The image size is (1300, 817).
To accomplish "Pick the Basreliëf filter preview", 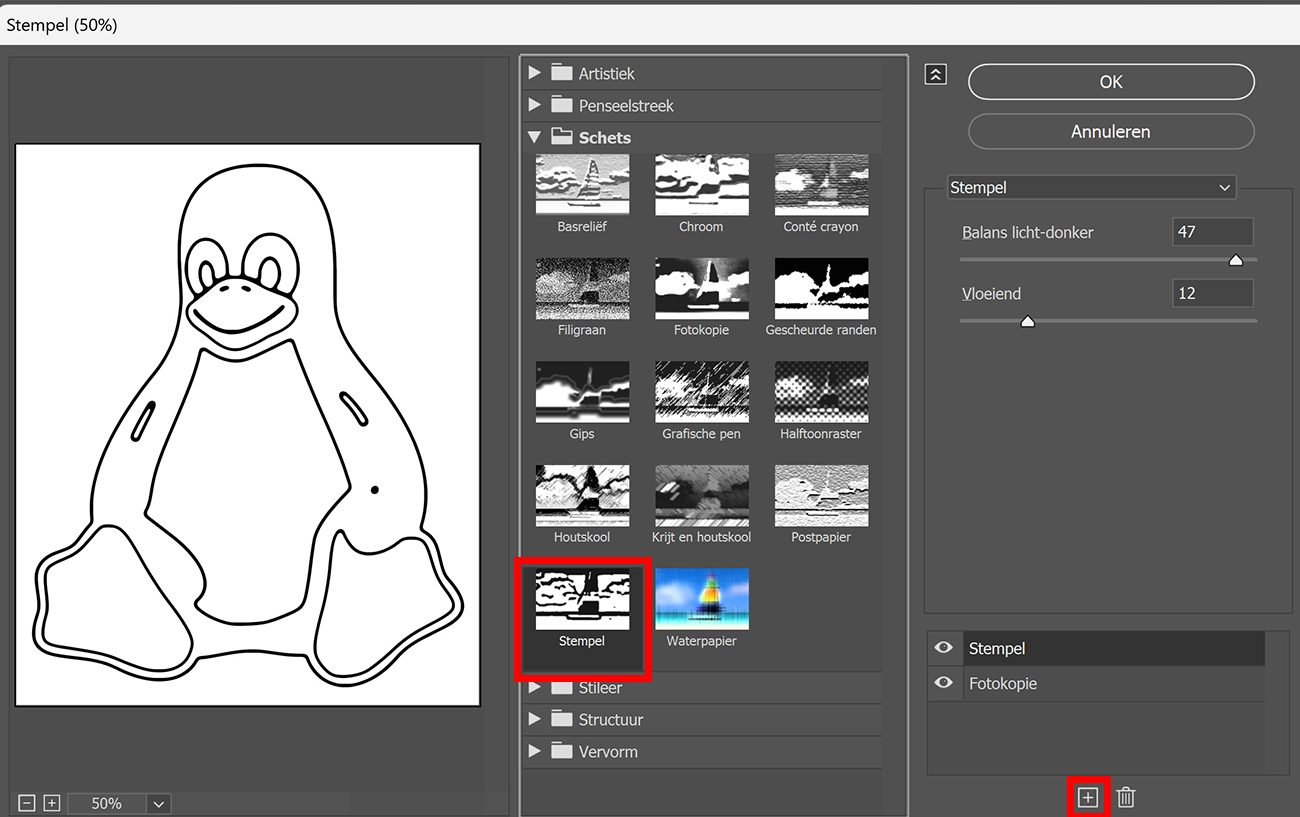I will [x=582, y=184].
